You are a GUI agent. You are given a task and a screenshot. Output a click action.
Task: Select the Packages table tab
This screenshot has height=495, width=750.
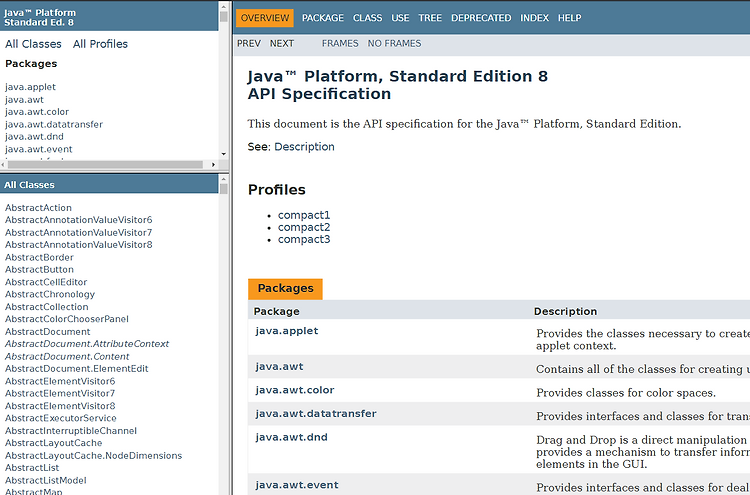pos(285,289)
